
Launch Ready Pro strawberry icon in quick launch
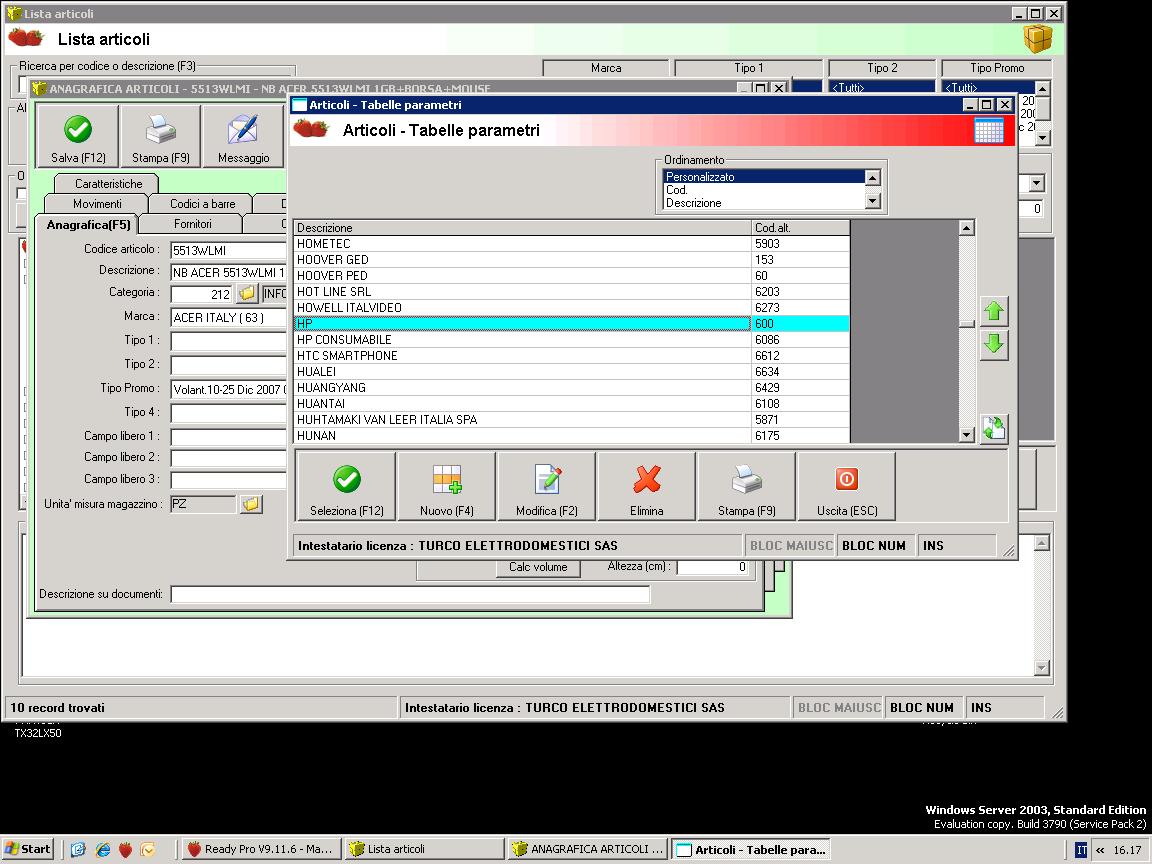pos(125,849)
